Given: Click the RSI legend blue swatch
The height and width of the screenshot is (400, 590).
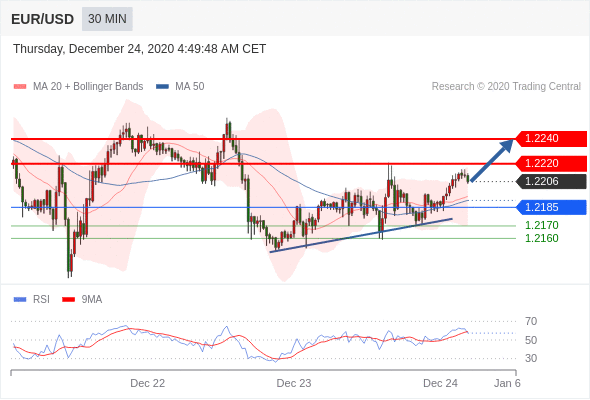Looking at the screenshot, I should coord(20,300).
